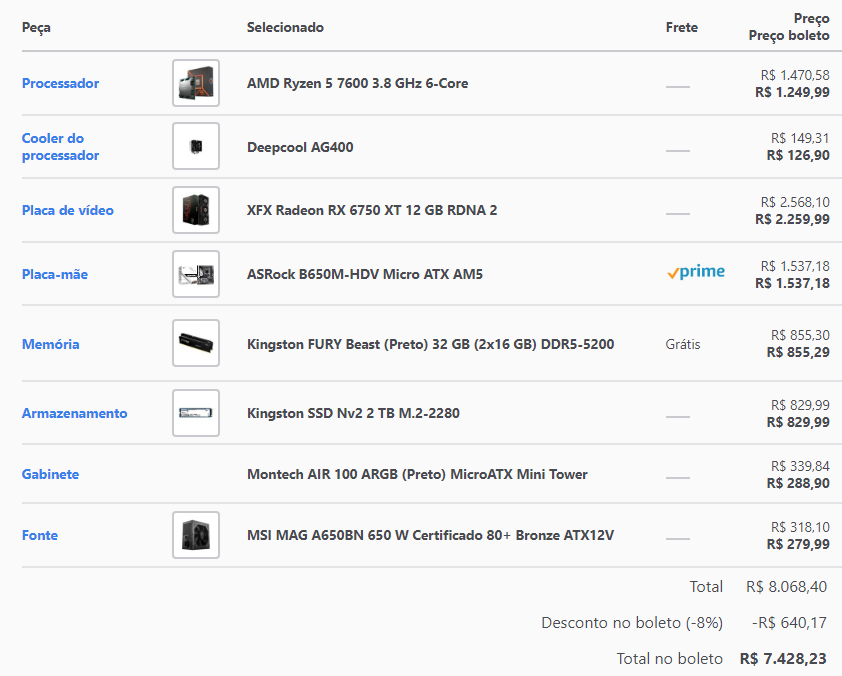
Task: Click the Grátis shipping label for memory
Action: tap(683, 344)
